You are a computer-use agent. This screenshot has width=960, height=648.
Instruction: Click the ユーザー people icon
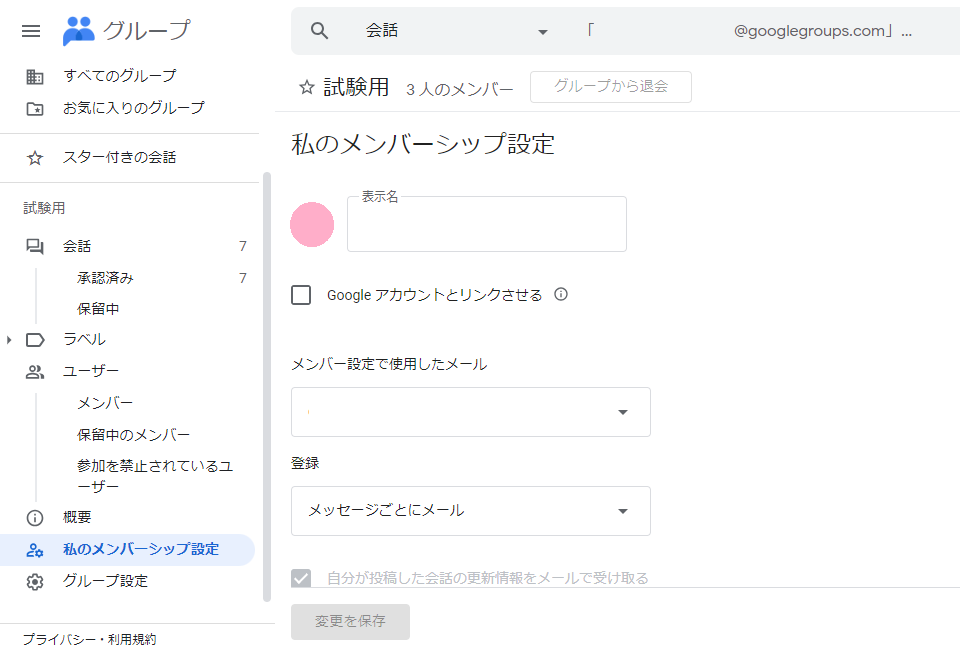tap(35, 372)
